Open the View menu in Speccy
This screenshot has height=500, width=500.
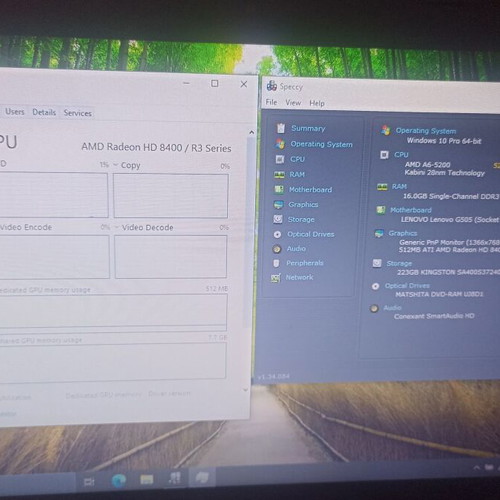coord(293,103)
